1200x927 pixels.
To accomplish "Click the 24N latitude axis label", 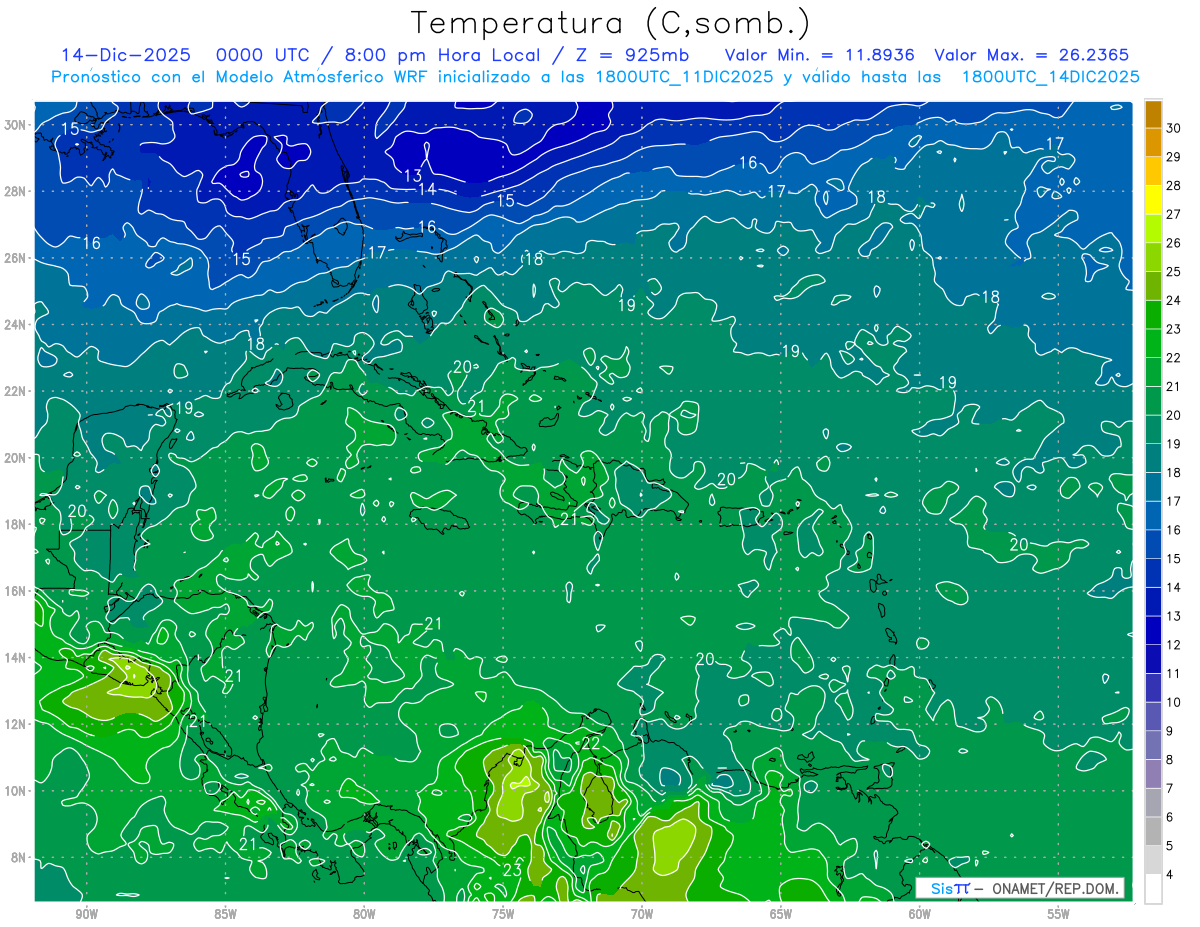I will (x=17, y=325).
